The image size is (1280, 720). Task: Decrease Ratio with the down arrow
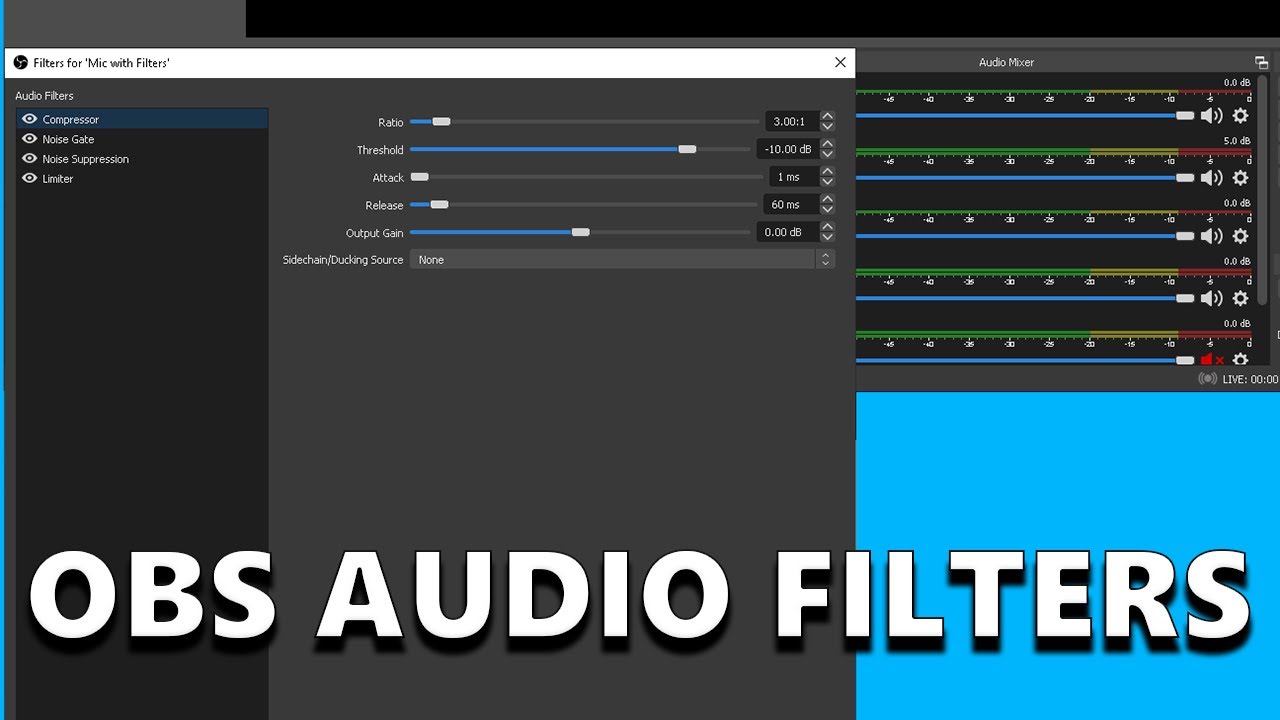click(827, 126)
